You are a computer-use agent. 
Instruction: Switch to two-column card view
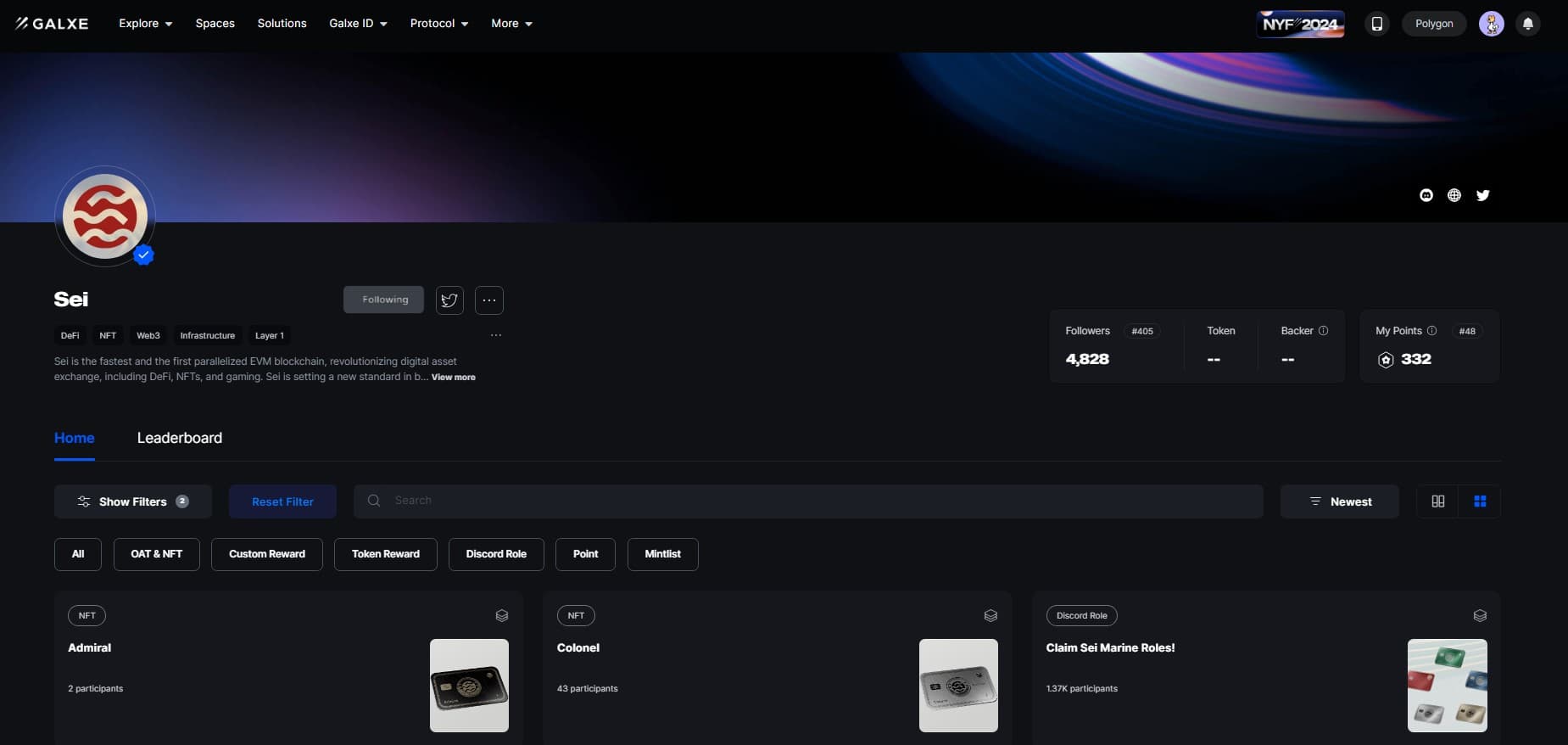pyautogui.click(x=1438, y=501)
